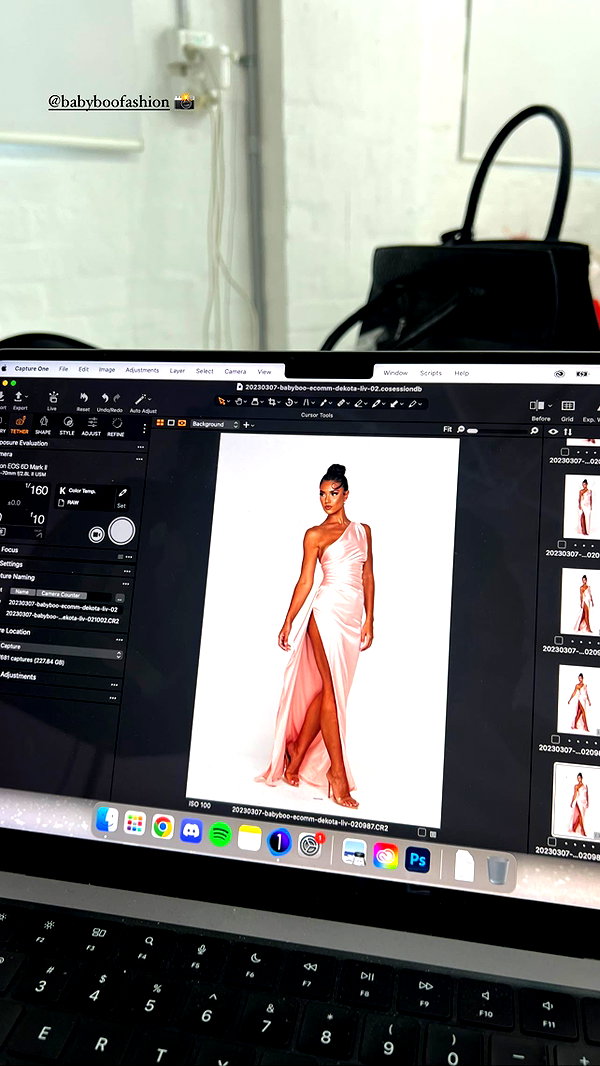The image size is (600, 1066).
Task: Click the Live view camera icon
Action: (52, 397)
